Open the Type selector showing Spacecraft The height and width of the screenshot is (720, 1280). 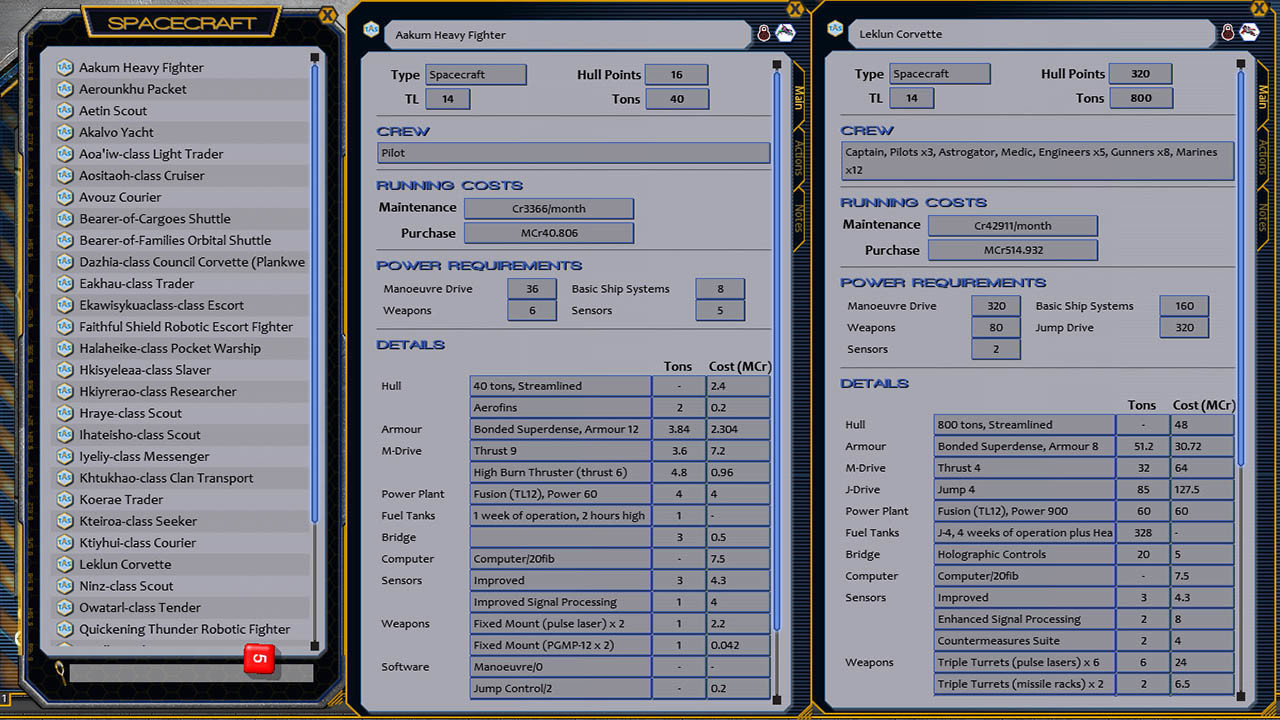pos(476,74)
